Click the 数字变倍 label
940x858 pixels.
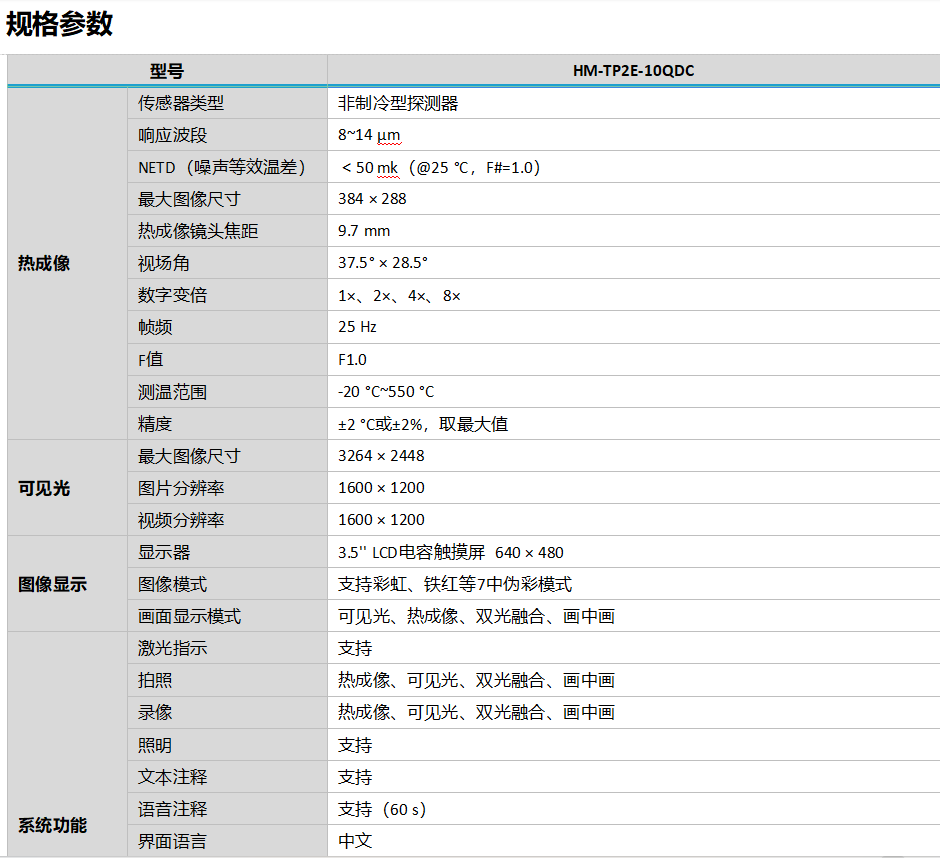tap(173, 295)
